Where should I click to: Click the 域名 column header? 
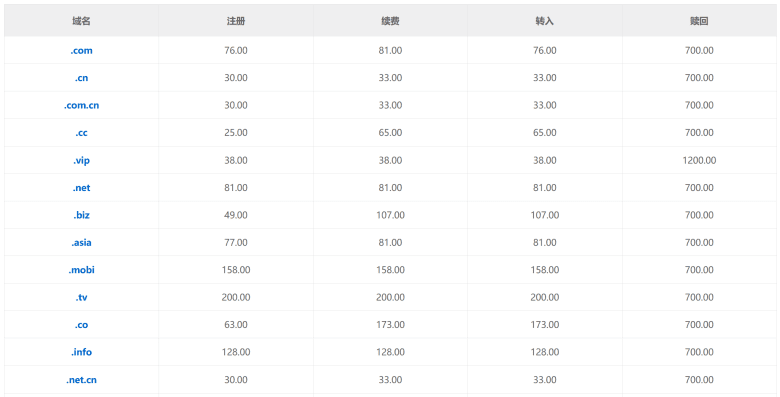(81, 21)
